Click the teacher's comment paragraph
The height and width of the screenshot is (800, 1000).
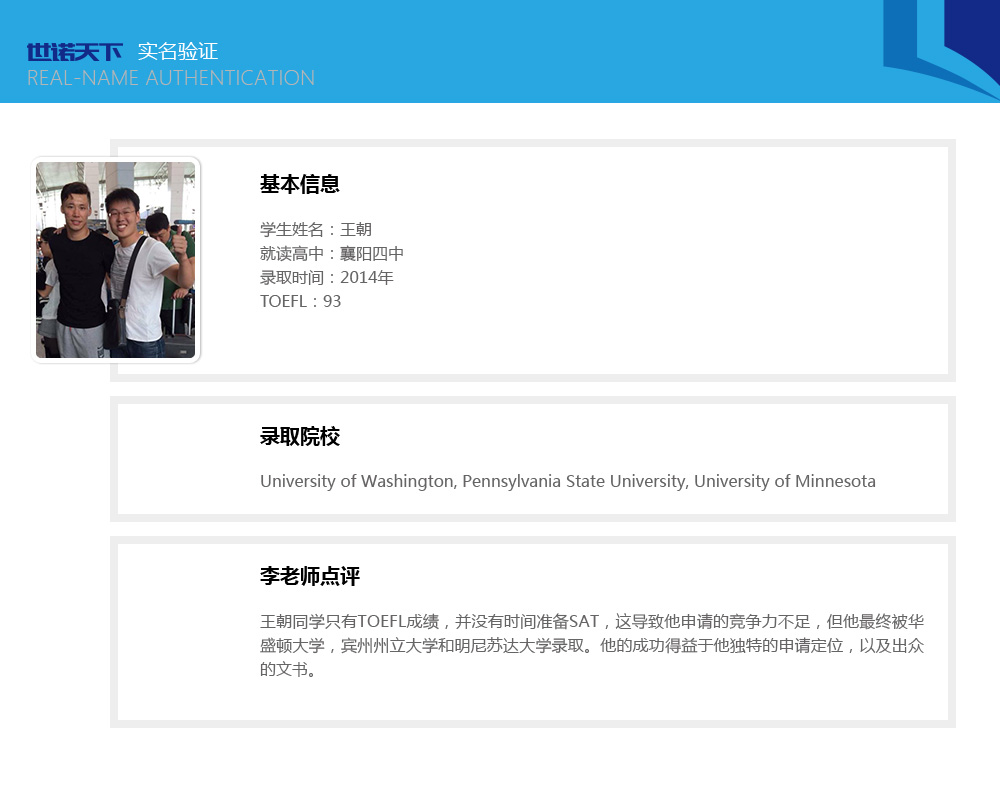point(590,645)
